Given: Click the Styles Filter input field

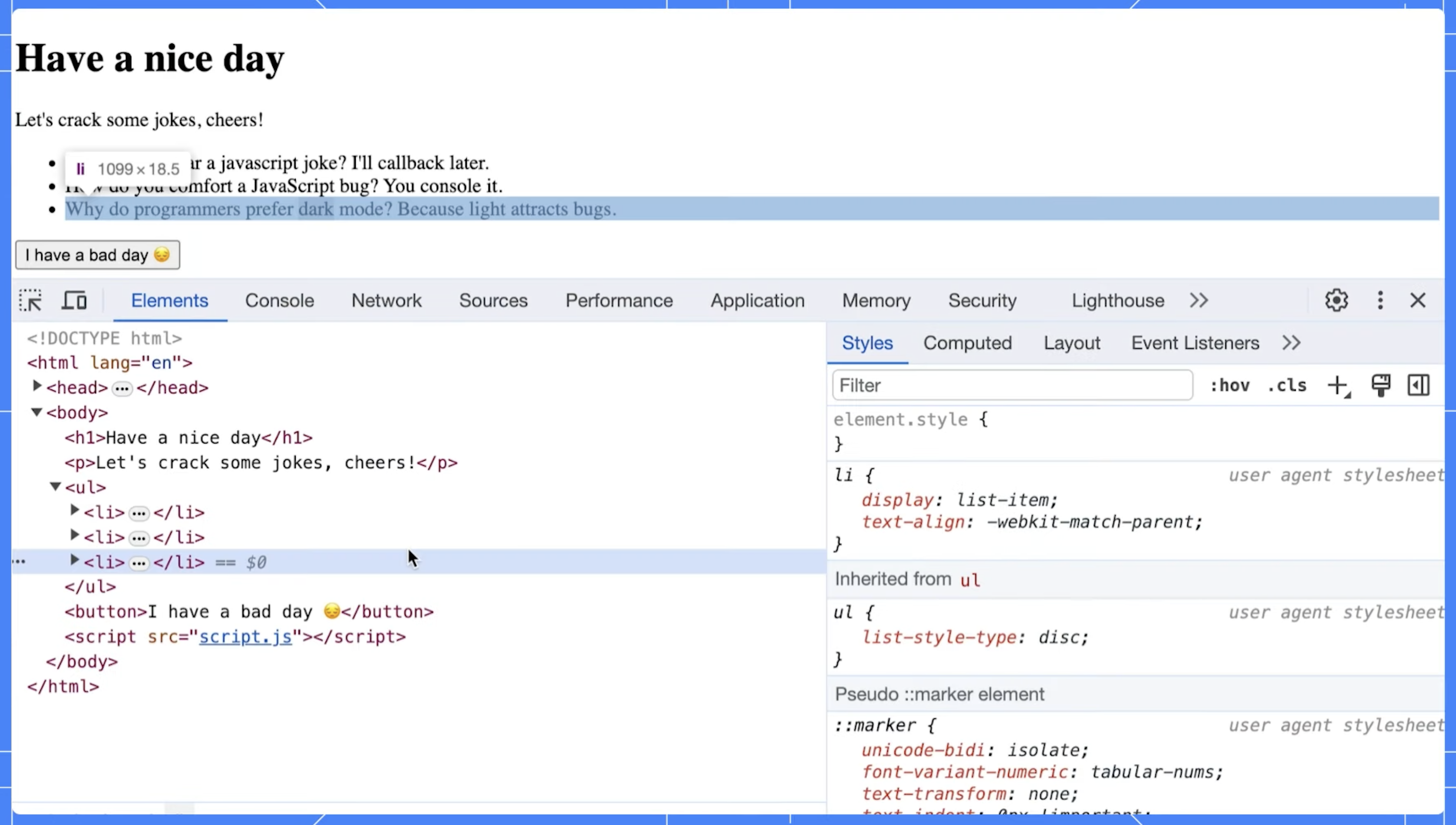Looking at the screenshot, I should tap(1012, 385).
